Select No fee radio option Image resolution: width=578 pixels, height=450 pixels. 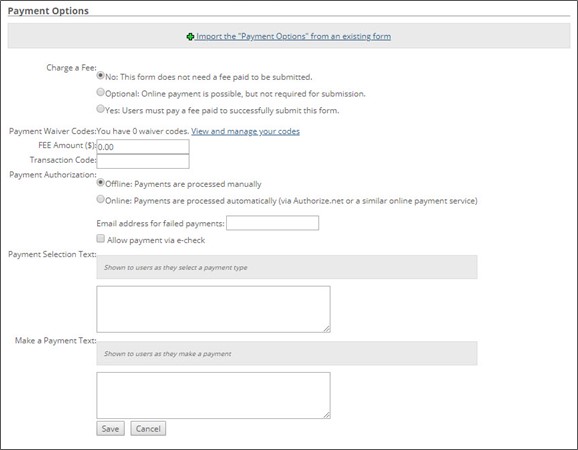pos(100,76)
